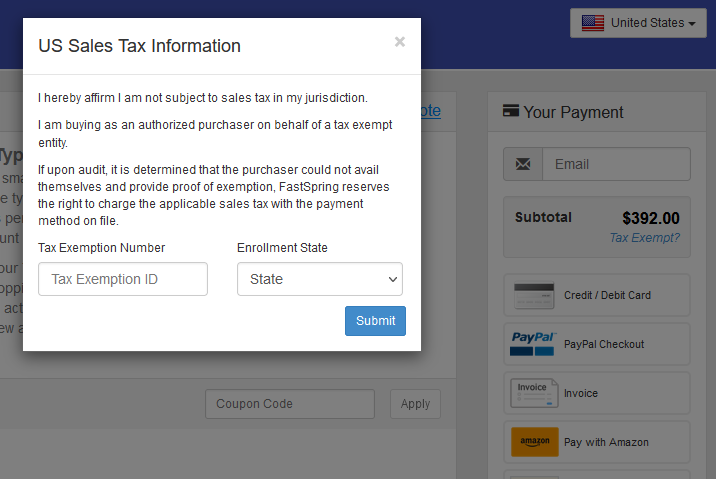Click the Tax Exemption Number label
This screenshot has width=716, height=479.
pos(101,248)
